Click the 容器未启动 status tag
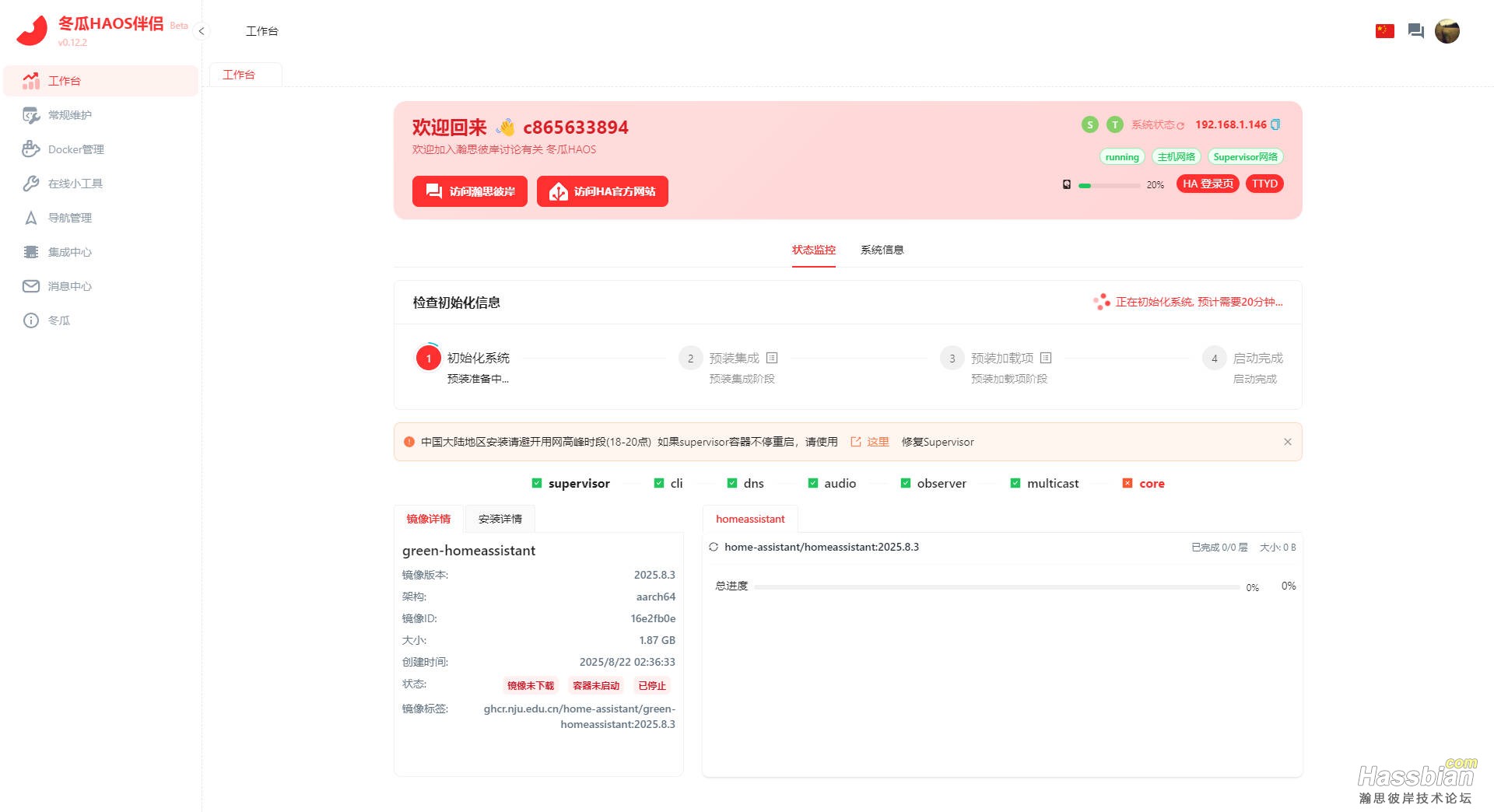This screenshot has height=812, width=1494. (x=596, y=685)
